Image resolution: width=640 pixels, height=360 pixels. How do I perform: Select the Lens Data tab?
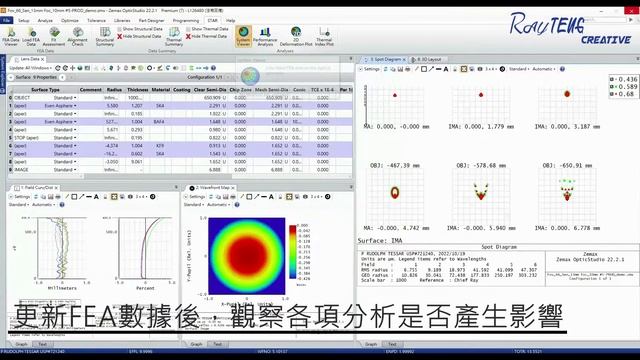tap(29, 59)
